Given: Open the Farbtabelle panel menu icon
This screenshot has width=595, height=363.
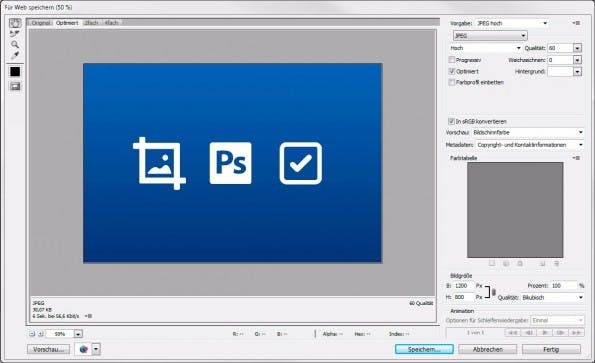Looking at the screenshot, I should tap(576, 158).
